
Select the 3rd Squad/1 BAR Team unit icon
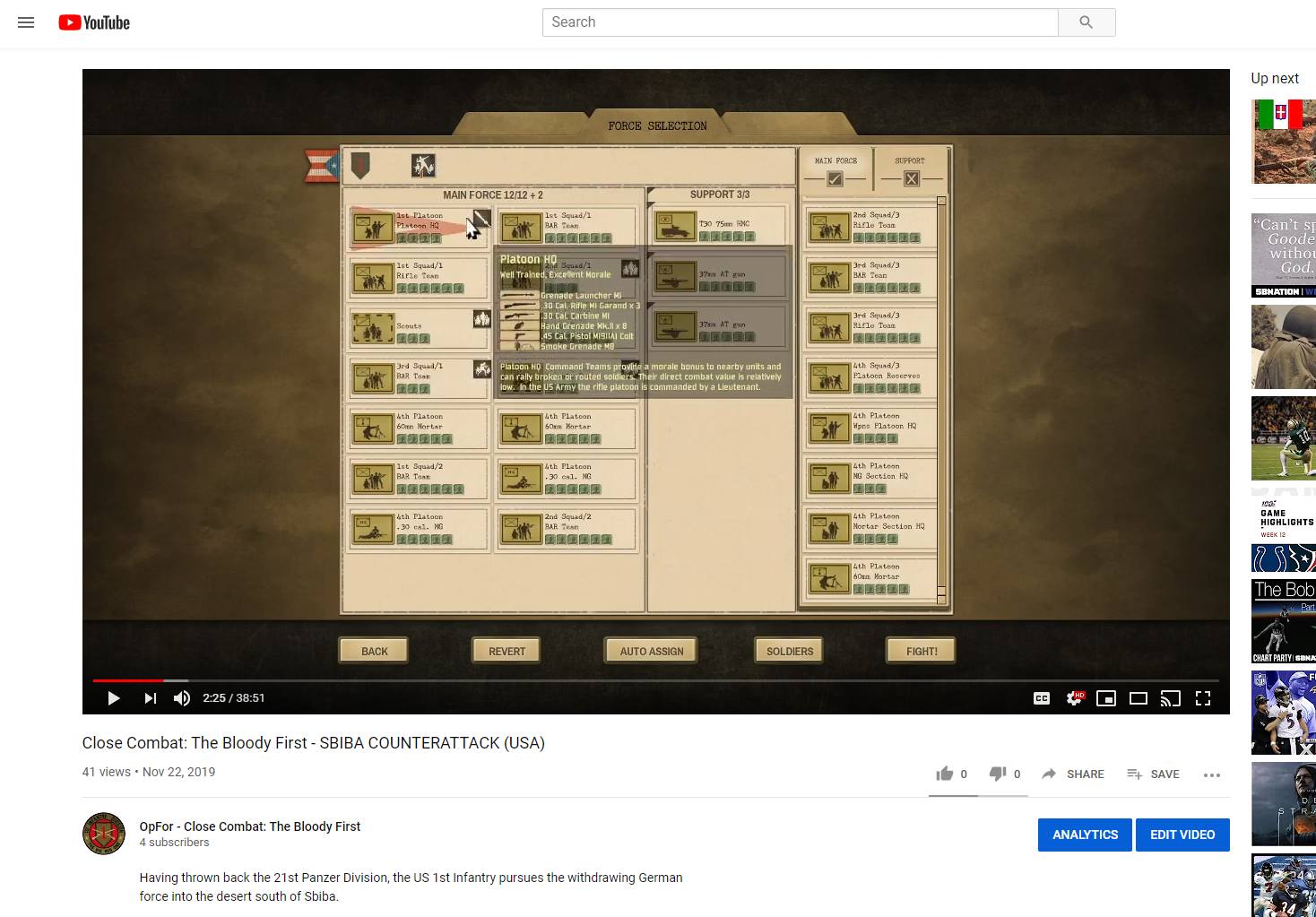(373, 378)
